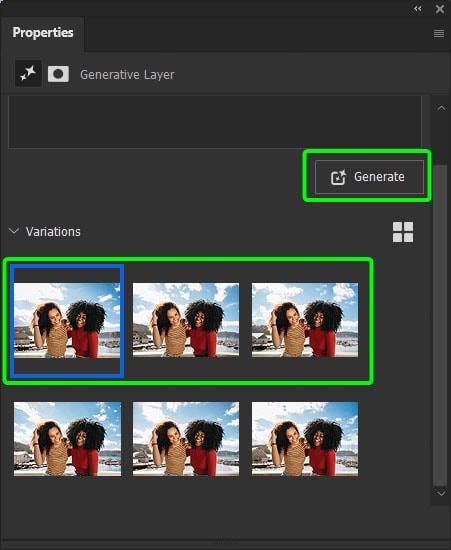Click the scroll down arrow
Image resolution: width=451 pixels, height=550 pixels.
click(441, 494)
